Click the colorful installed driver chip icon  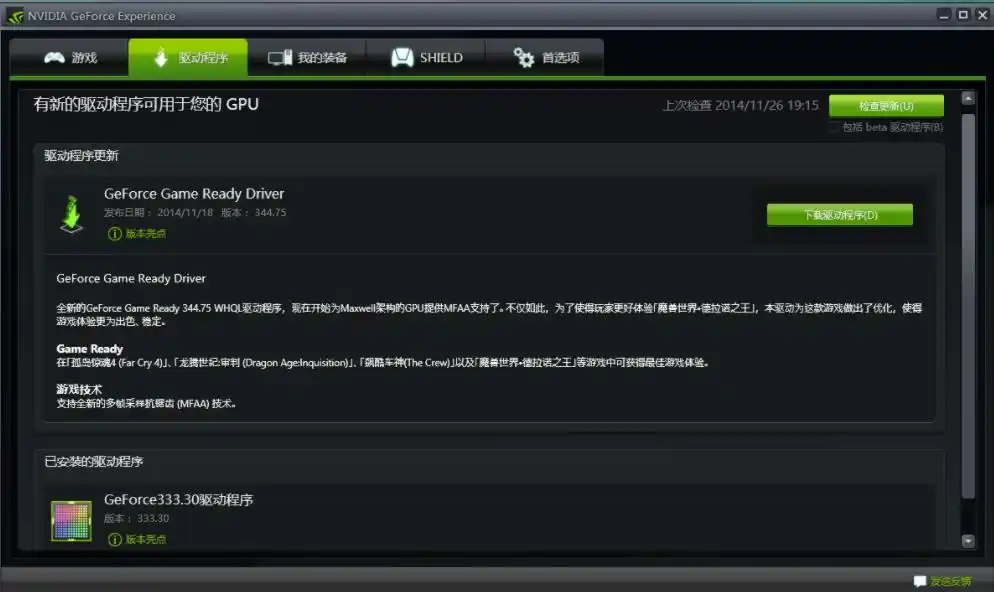coord(71,521)
